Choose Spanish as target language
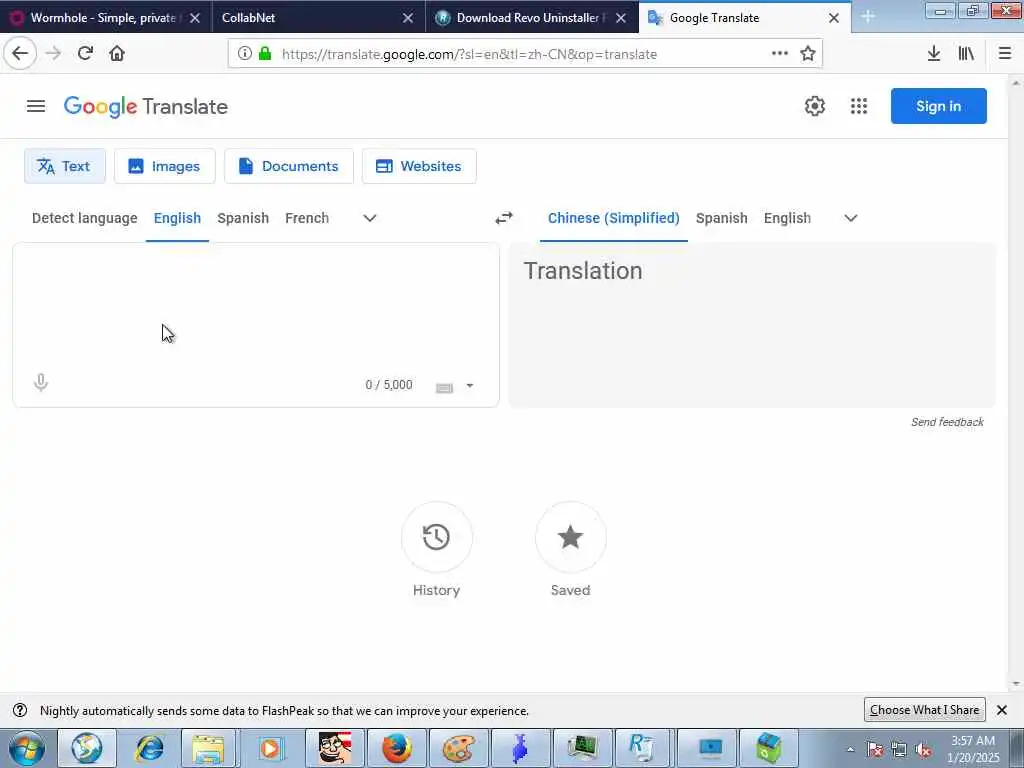Image resolution: width=1024 pixels, height=768 pixels. coord(722,218)
